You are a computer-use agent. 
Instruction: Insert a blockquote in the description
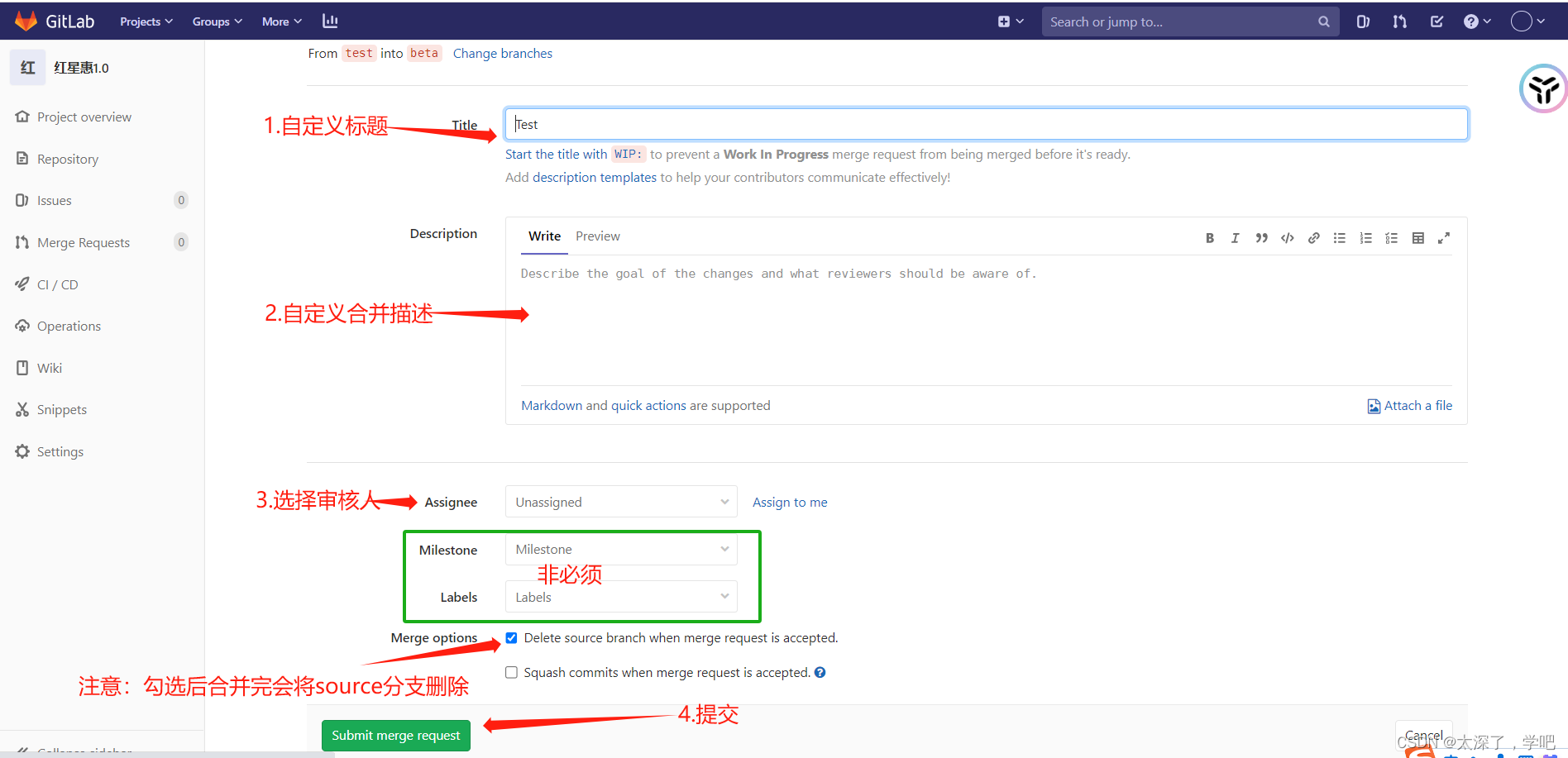tap(1261, 237)
